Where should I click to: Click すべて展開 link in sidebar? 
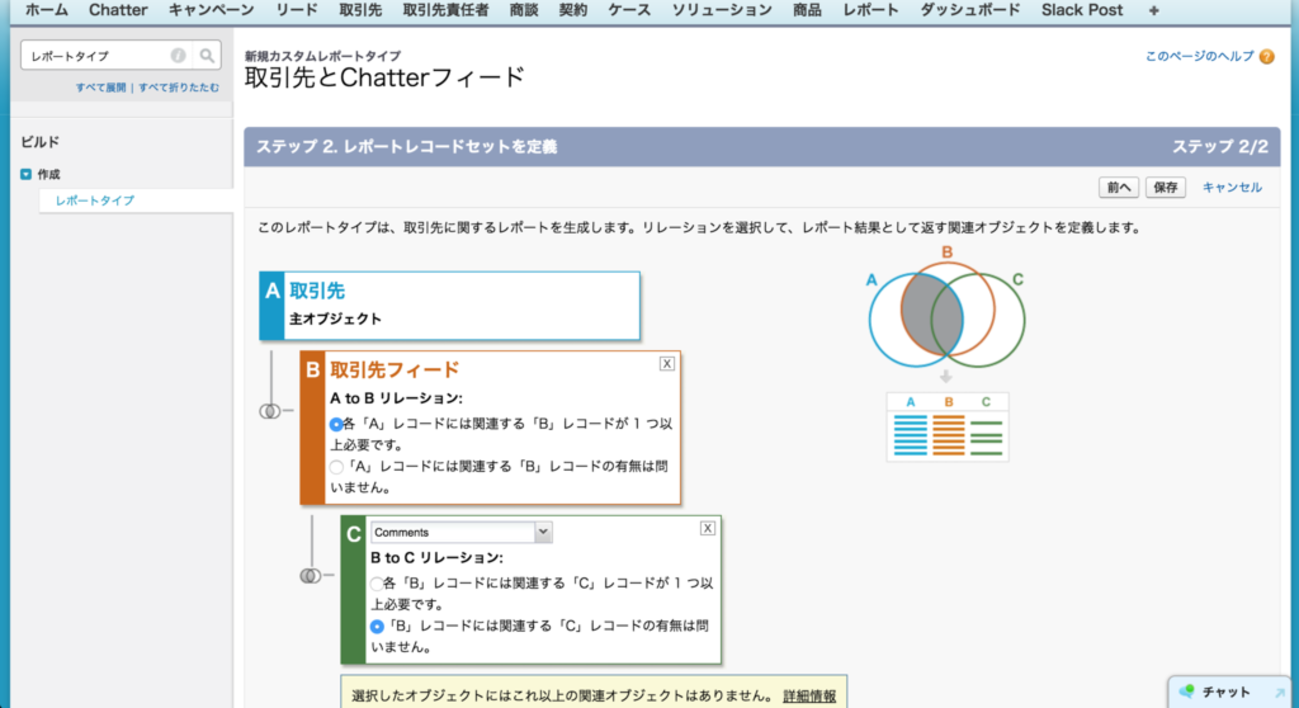click(x=101, y=88)
